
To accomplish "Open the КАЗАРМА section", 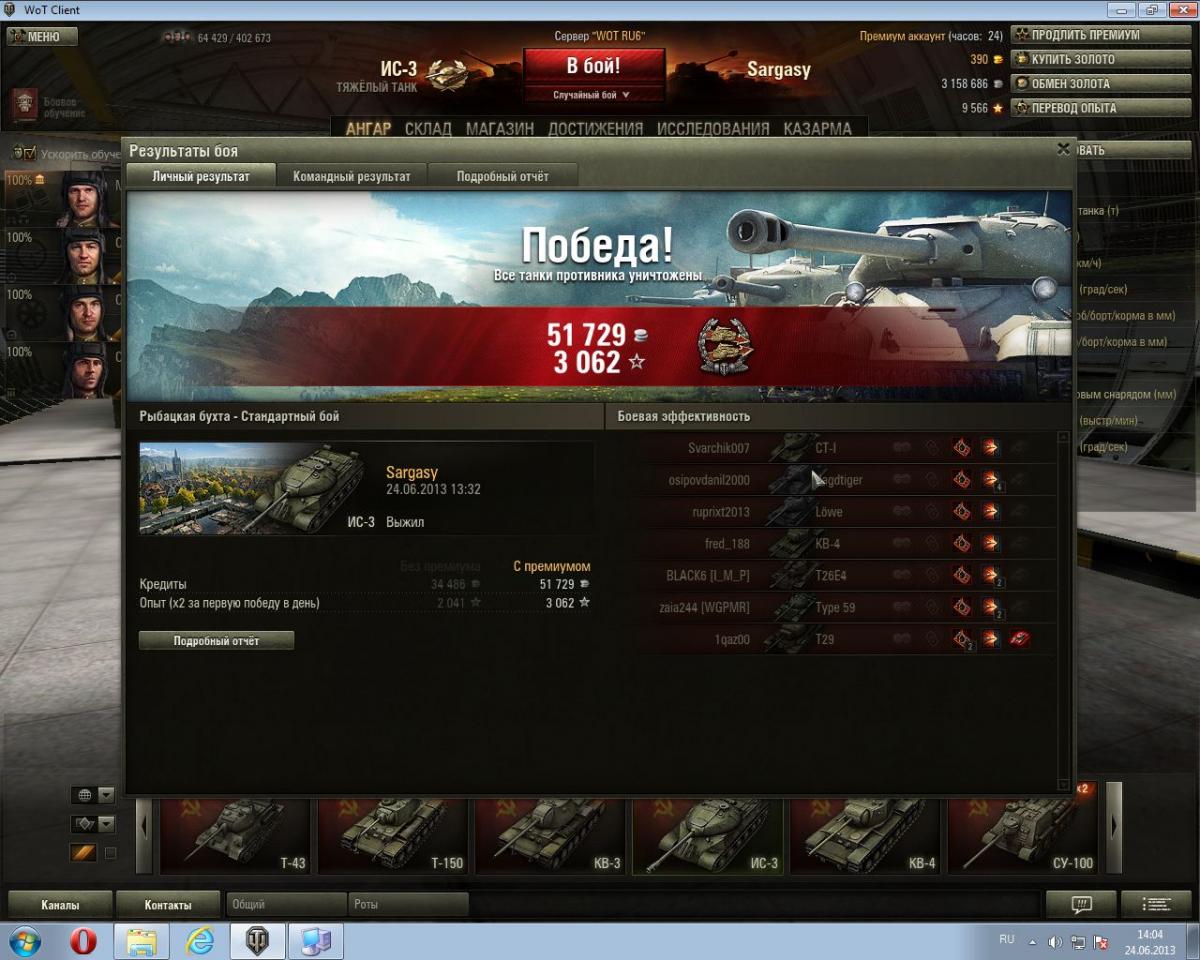I will pyautogui.click(x=818, y=128).
